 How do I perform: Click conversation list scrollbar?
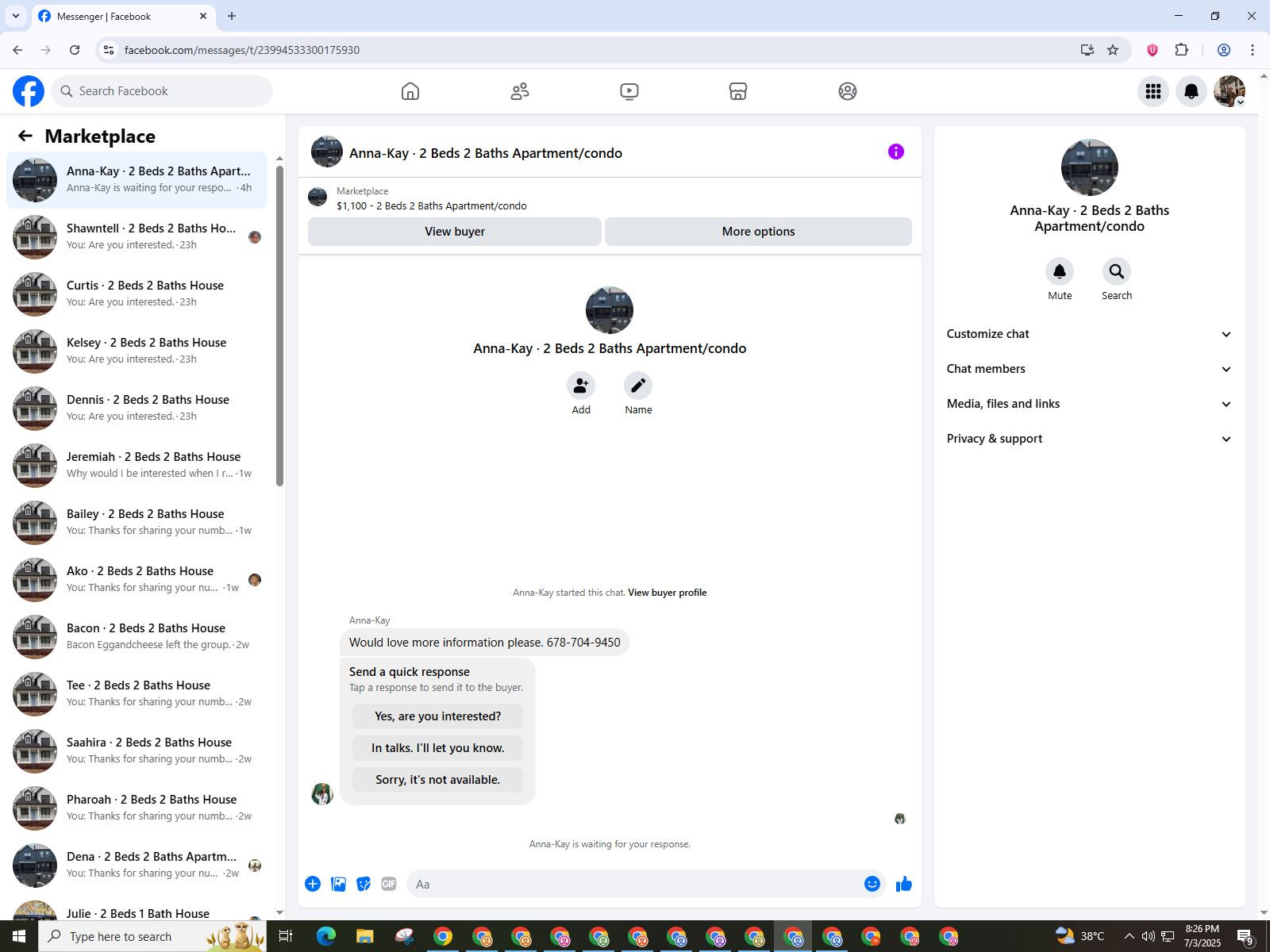[279, 325]
